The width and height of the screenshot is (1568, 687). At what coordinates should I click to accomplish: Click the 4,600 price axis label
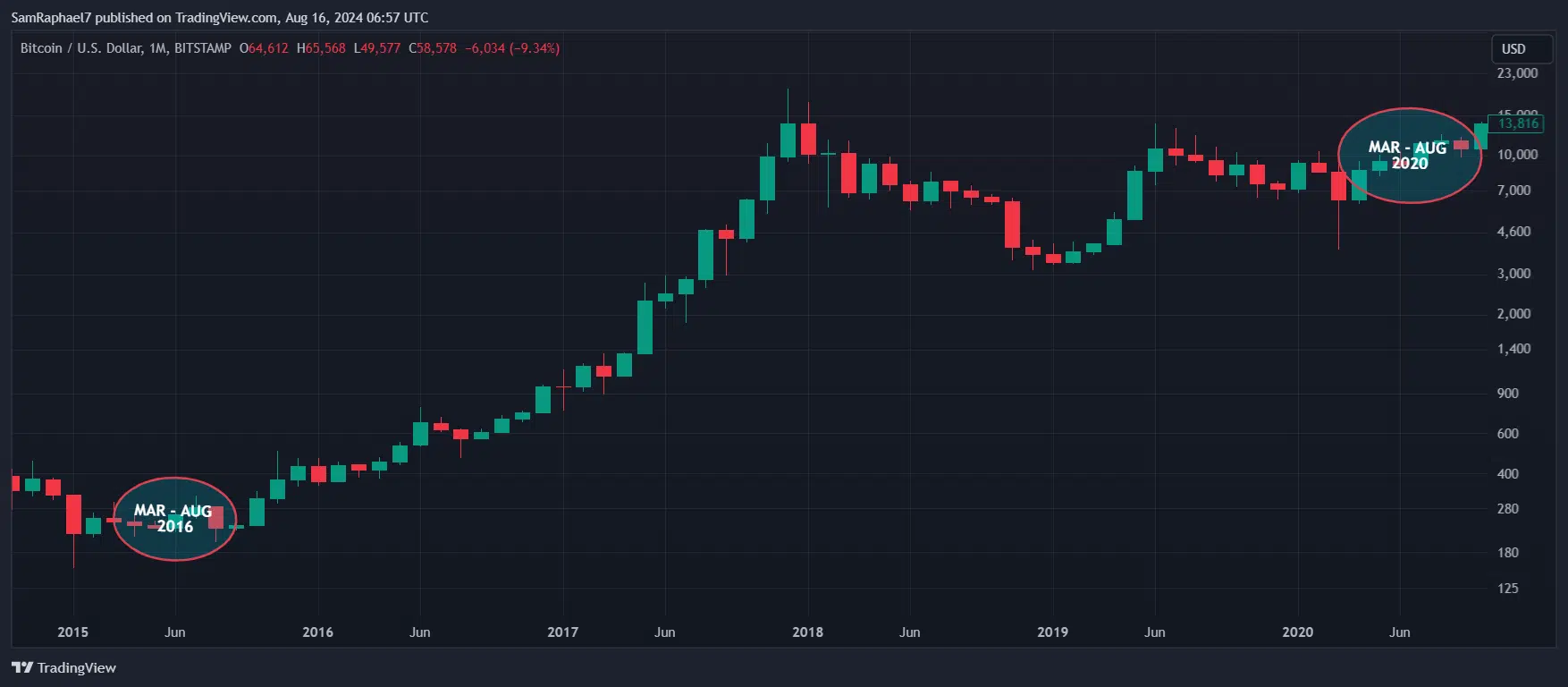pos(1513,232)
